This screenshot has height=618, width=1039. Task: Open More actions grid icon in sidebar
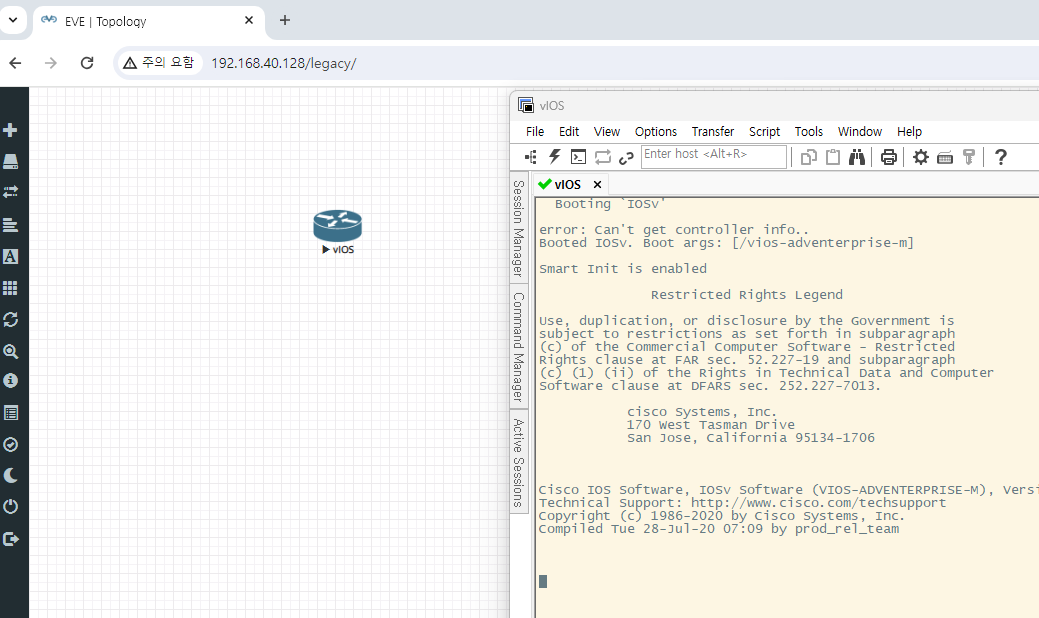click(10, 288)
